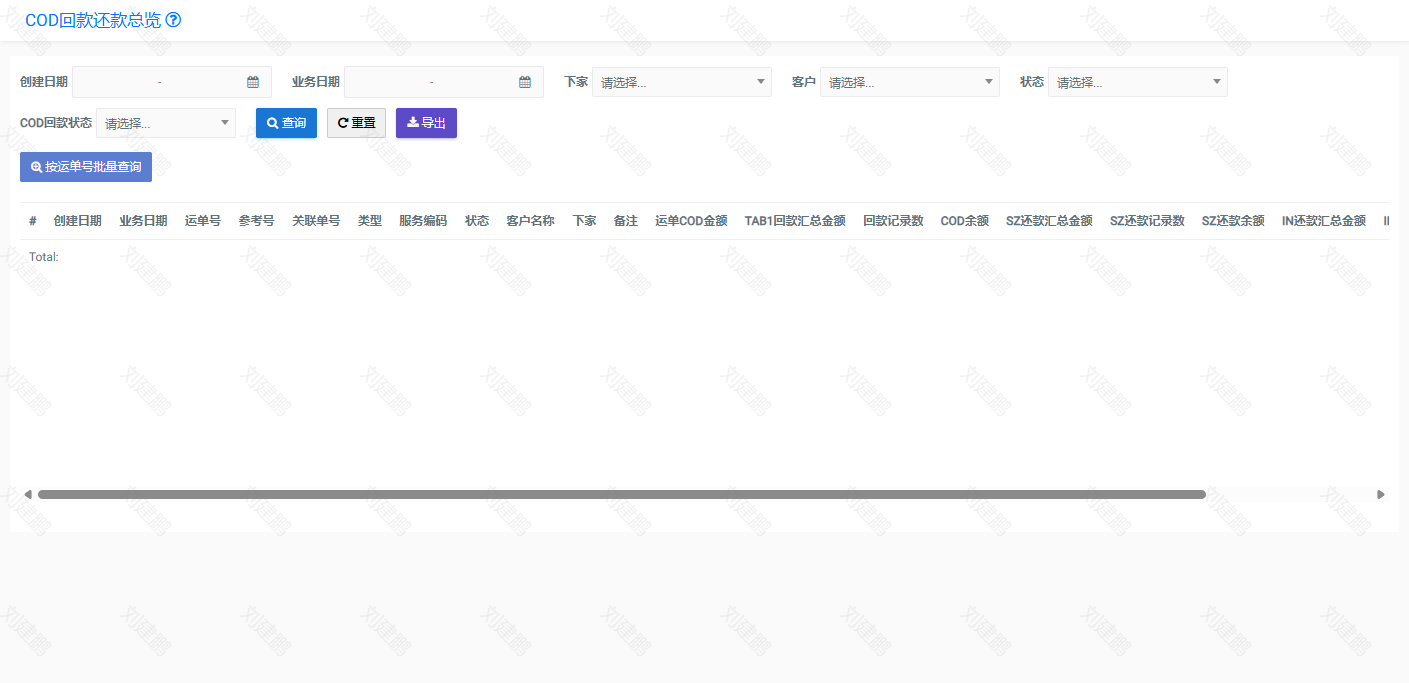The image size is (1409, 683).
Task: Expand the 下家 dropdown
Action: point(681,82)
